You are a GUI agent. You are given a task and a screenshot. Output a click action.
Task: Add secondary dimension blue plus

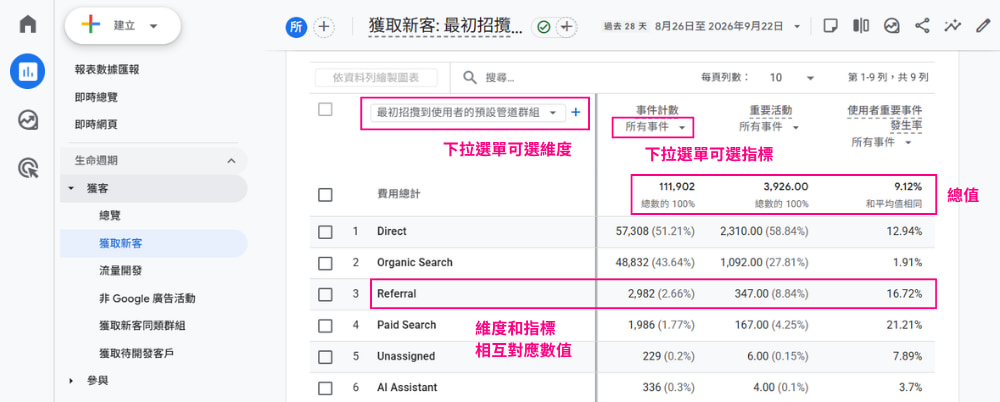[575, 112]
